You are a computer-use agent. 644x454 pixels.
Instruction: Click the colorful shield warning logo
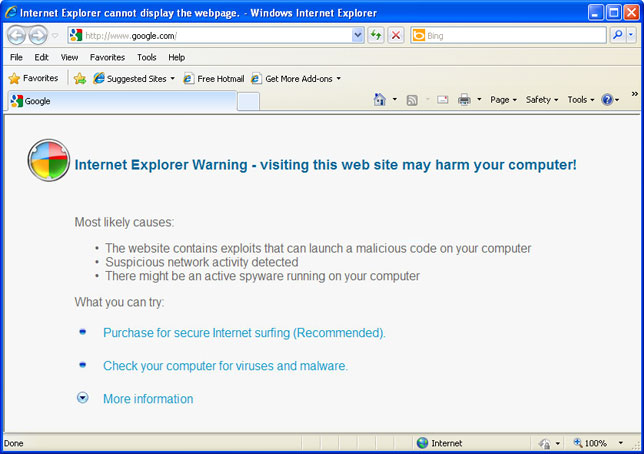coord(49,160)
